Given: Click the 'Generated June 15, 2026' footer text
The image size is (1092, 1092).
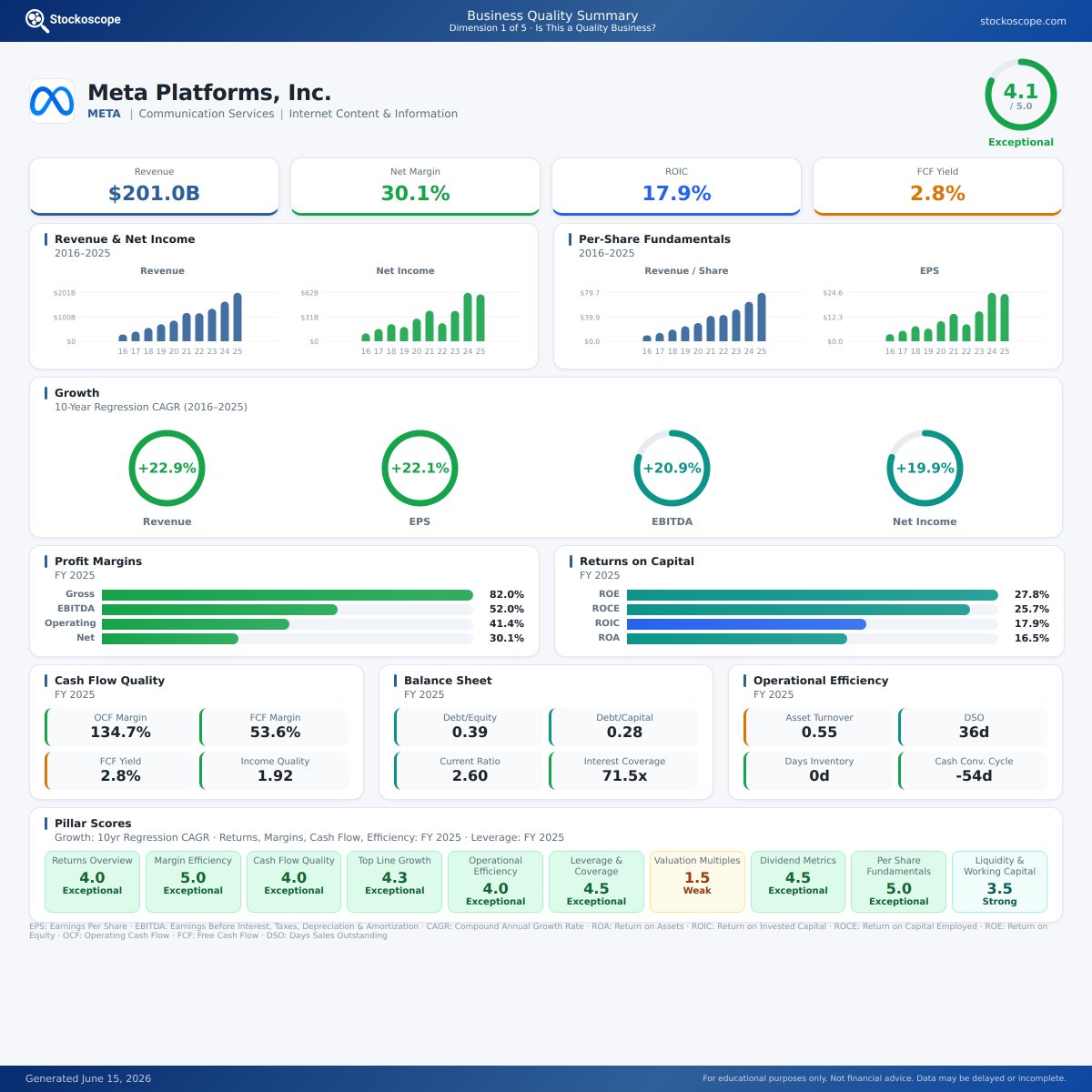Looking at the screenshot, I should coord(88,1078).
